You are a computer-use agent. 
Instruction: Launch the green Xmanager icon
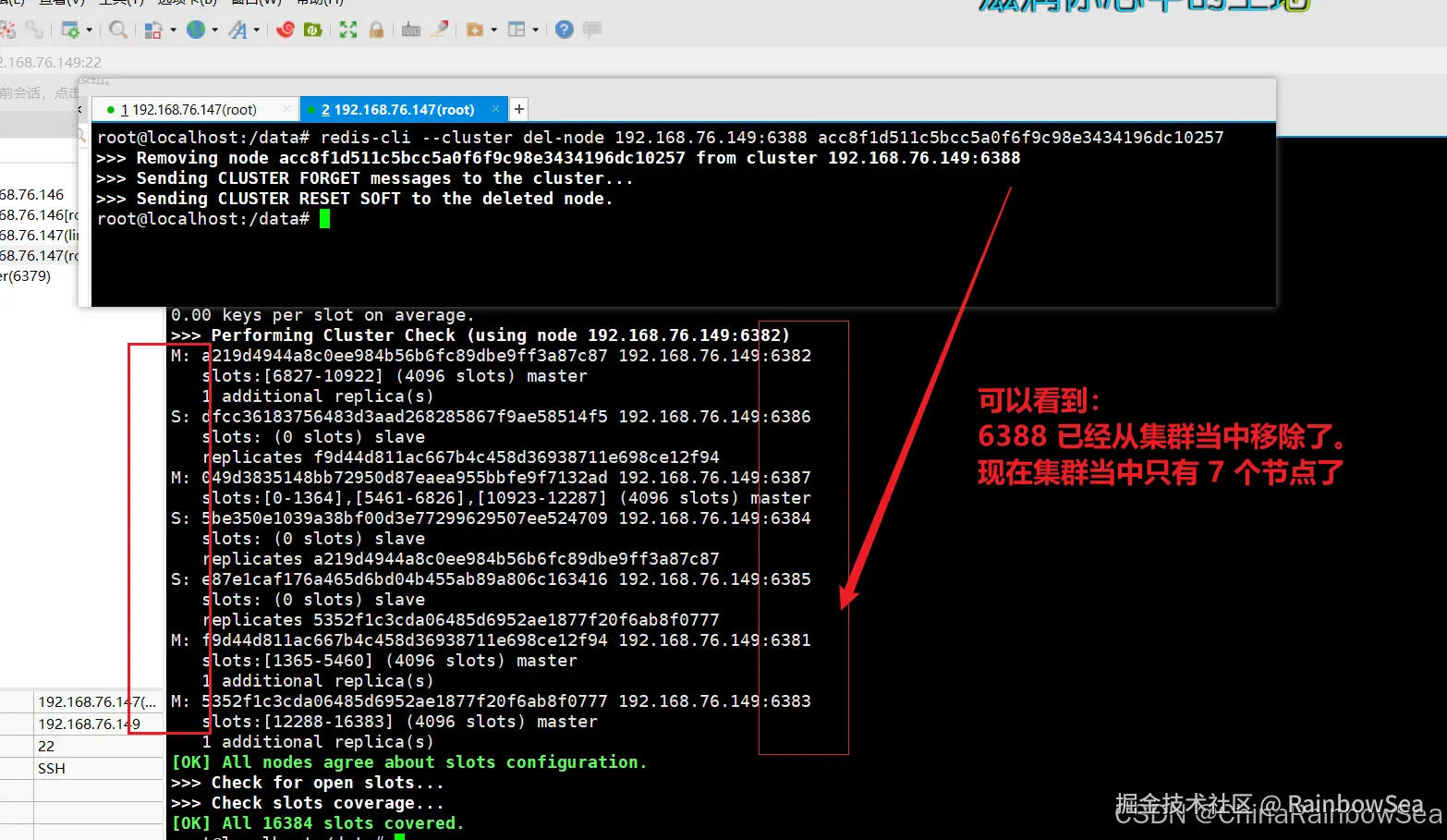[x=313, y=30]
